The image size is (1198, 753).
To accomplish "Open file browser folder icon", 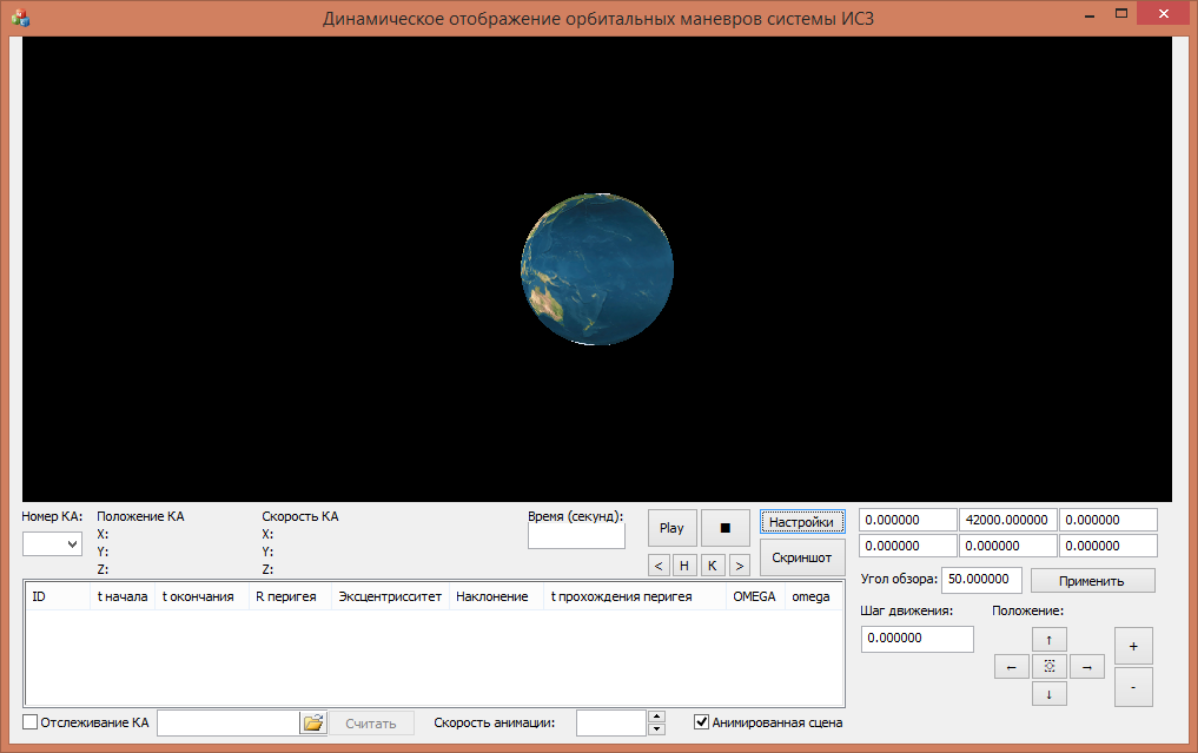I will 313,723.
